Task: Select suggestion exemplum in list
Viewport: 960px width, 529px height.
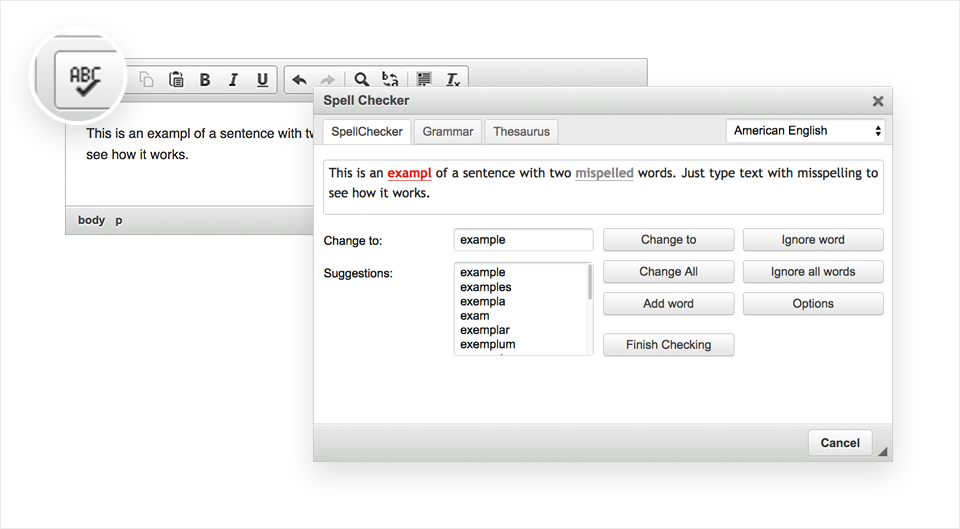Action: pyautogui.click(x=487, y=344)
